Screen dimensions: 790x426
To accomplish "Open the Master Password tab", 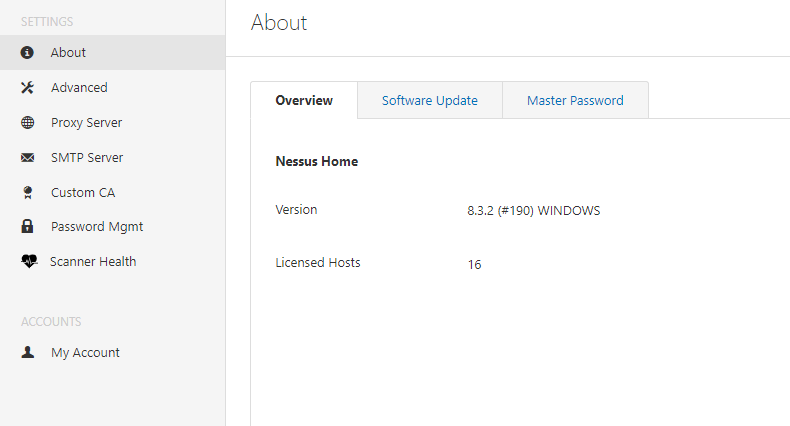I will coord(575,101).
